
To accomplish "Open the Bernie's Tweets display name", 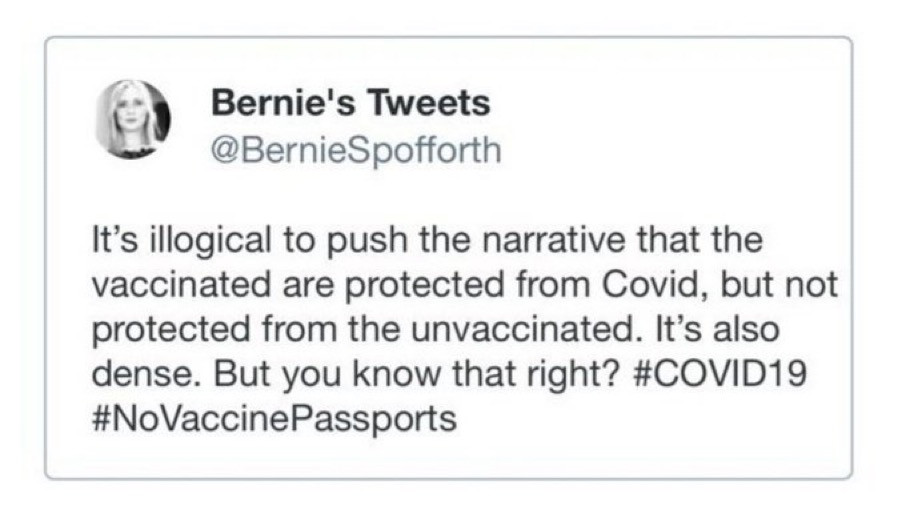I will (351, 103).
